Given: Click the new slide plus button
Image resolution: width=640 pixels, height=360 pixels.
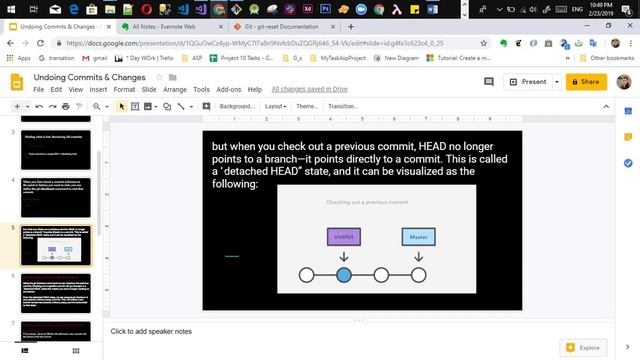Looking at the screenshot, I should [x=17, y=107].
